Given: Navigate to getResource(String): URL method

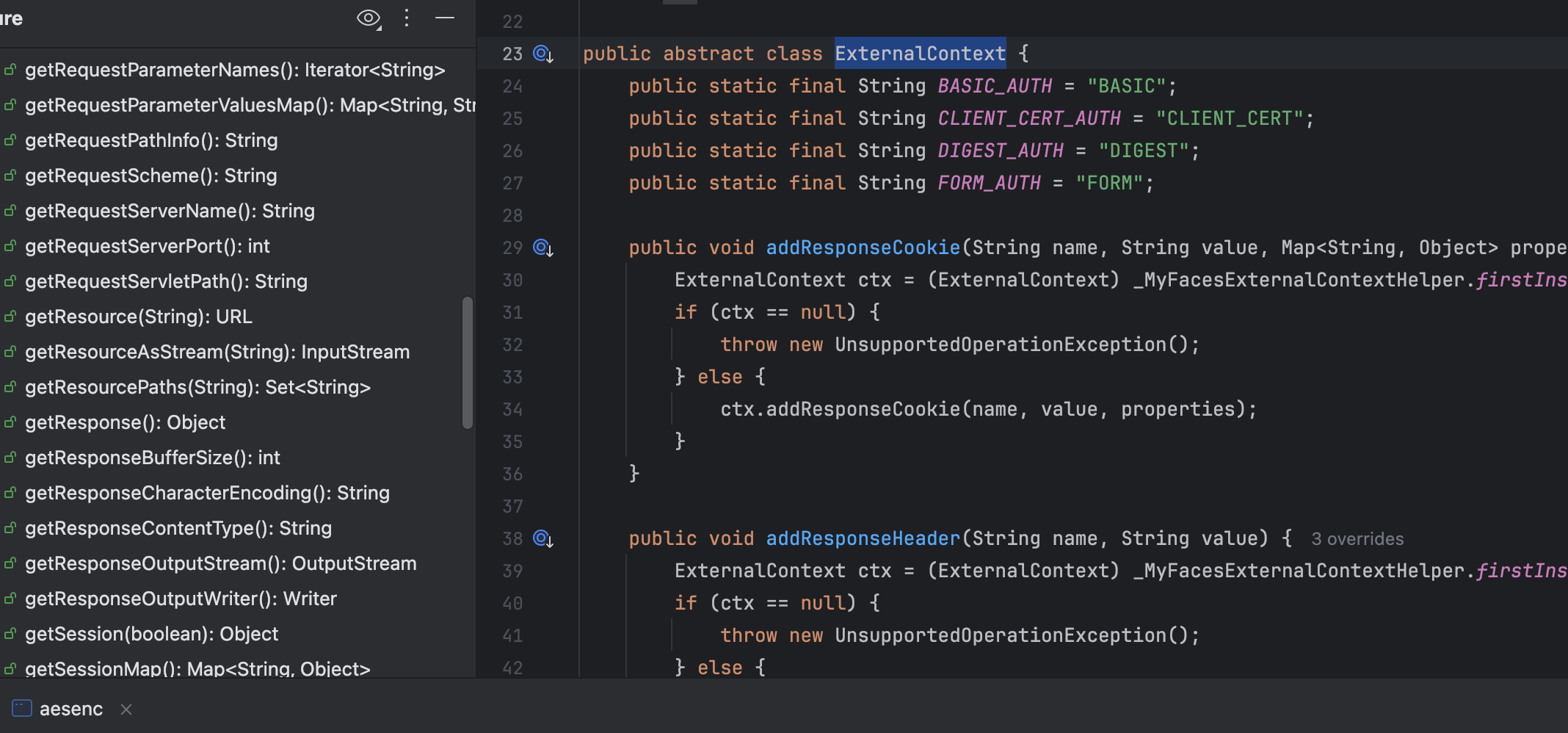Looking at the screenshot, I should point(138,317).
